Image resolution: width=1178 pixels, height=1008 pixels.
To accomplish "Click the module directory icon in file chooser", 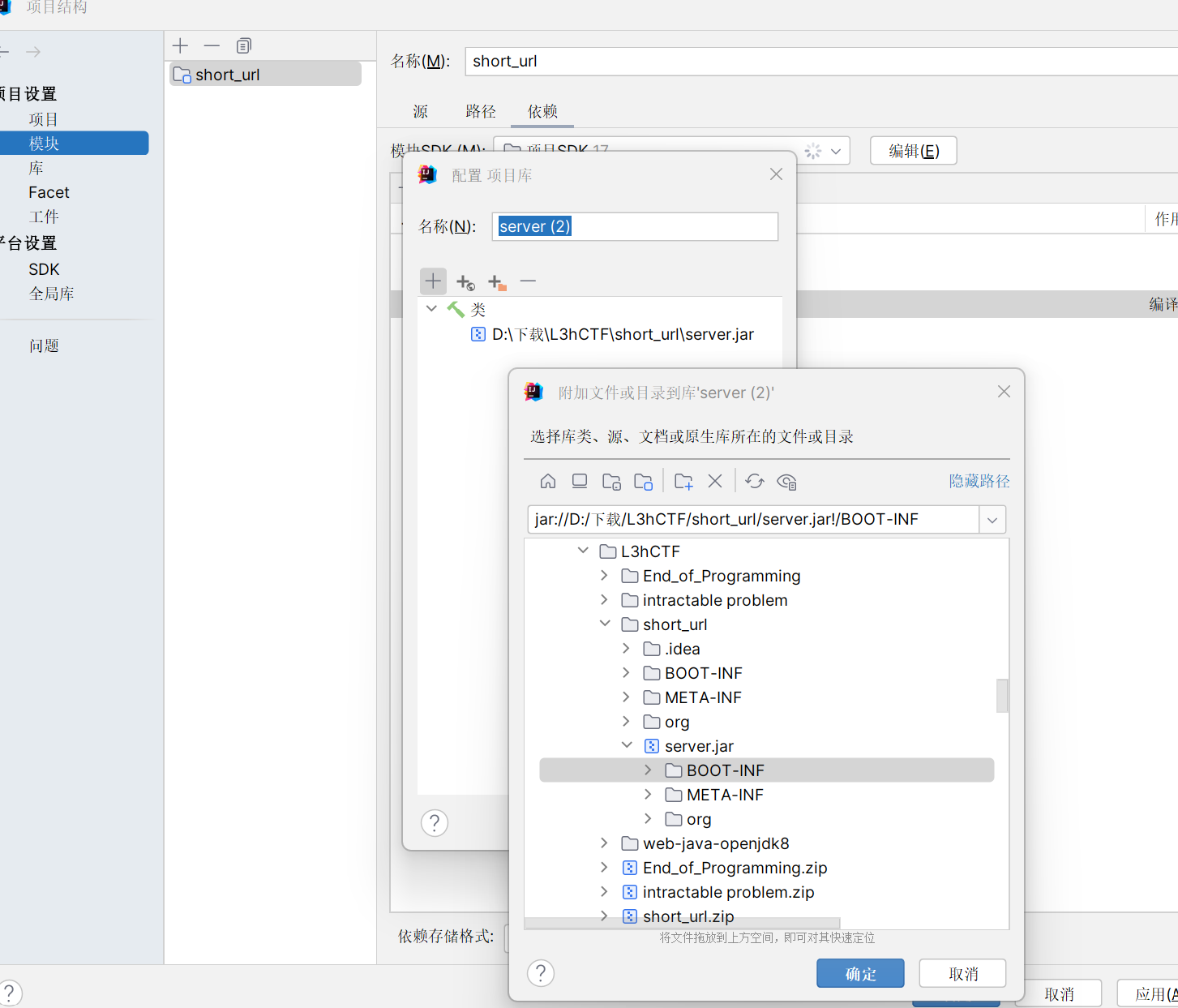I will point(644,481).
